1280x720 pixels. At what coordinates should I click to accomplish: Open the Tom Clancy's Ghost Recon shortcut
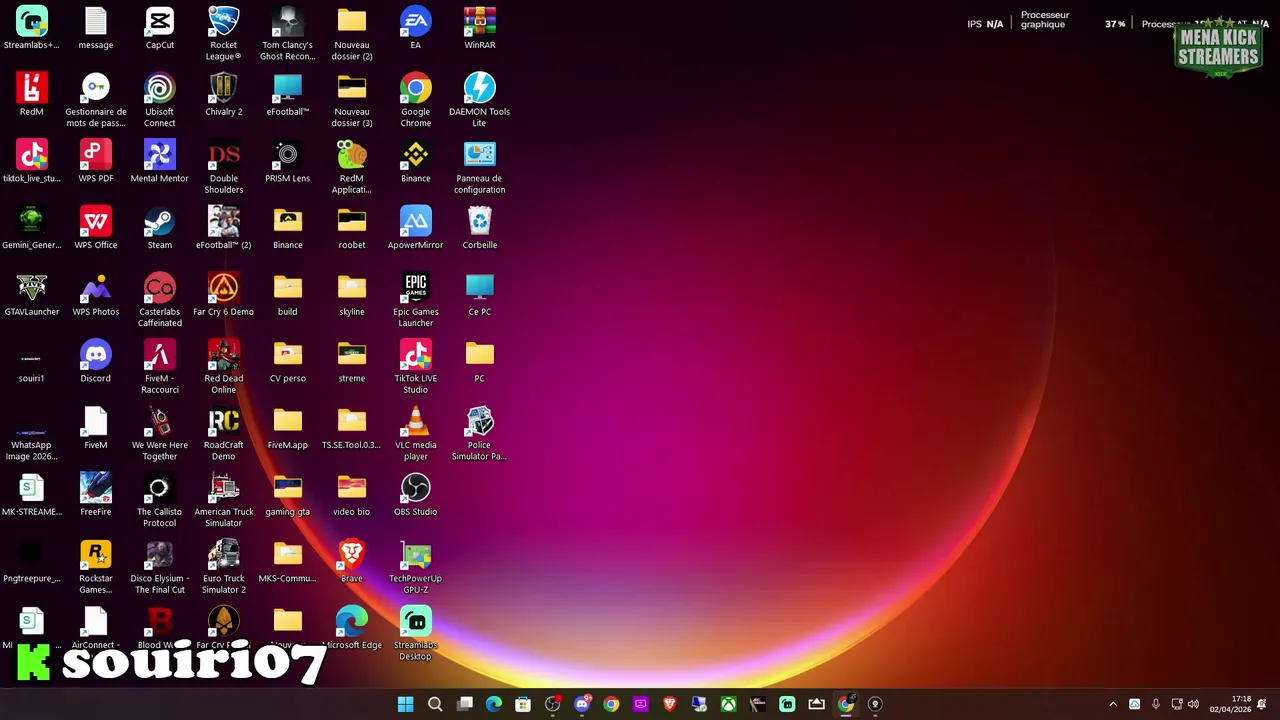(288, 33)
